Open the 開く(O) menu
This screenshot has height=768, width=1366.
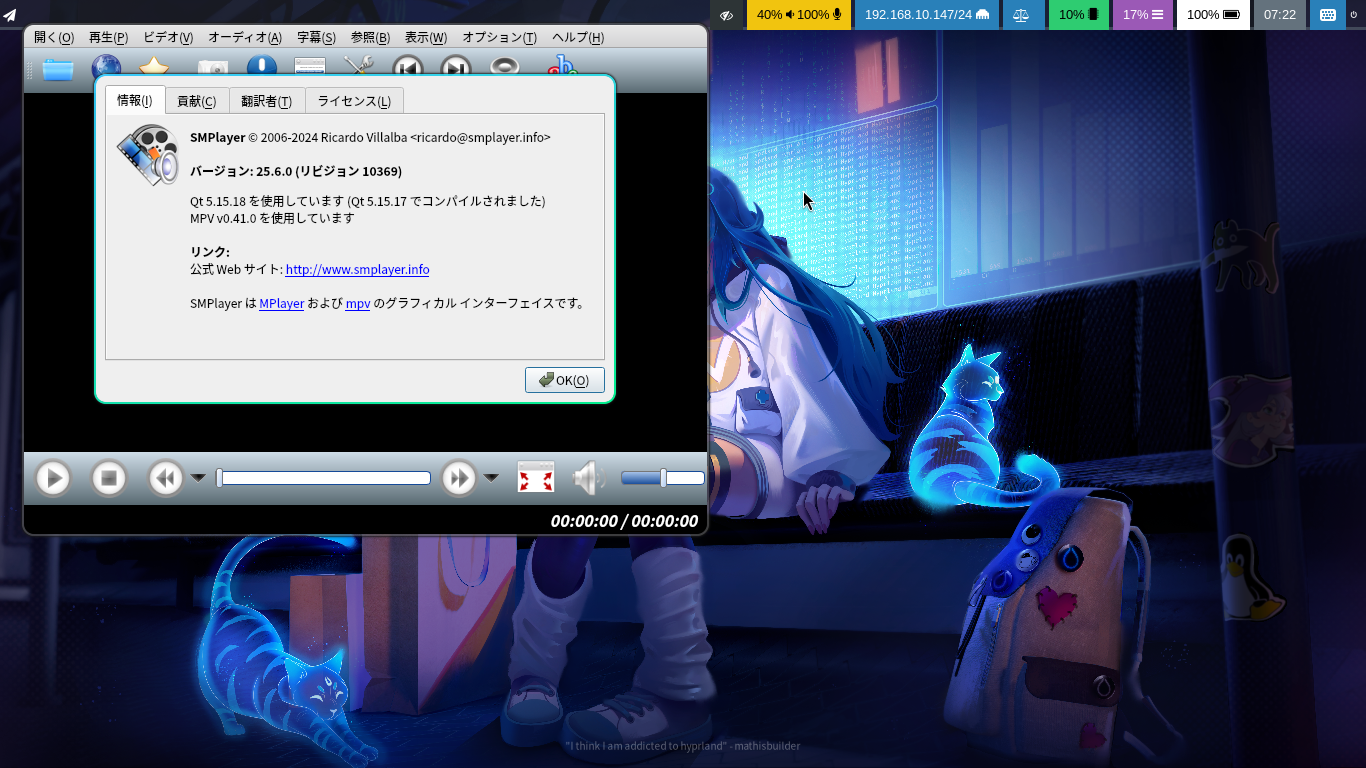click(x=54, y=38)
